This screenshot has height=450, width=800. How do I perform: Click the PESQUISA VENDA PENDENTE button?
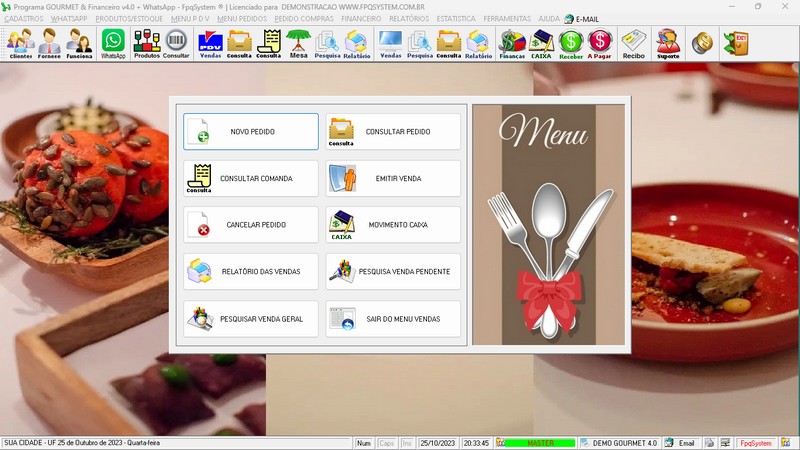coord(393,271)
